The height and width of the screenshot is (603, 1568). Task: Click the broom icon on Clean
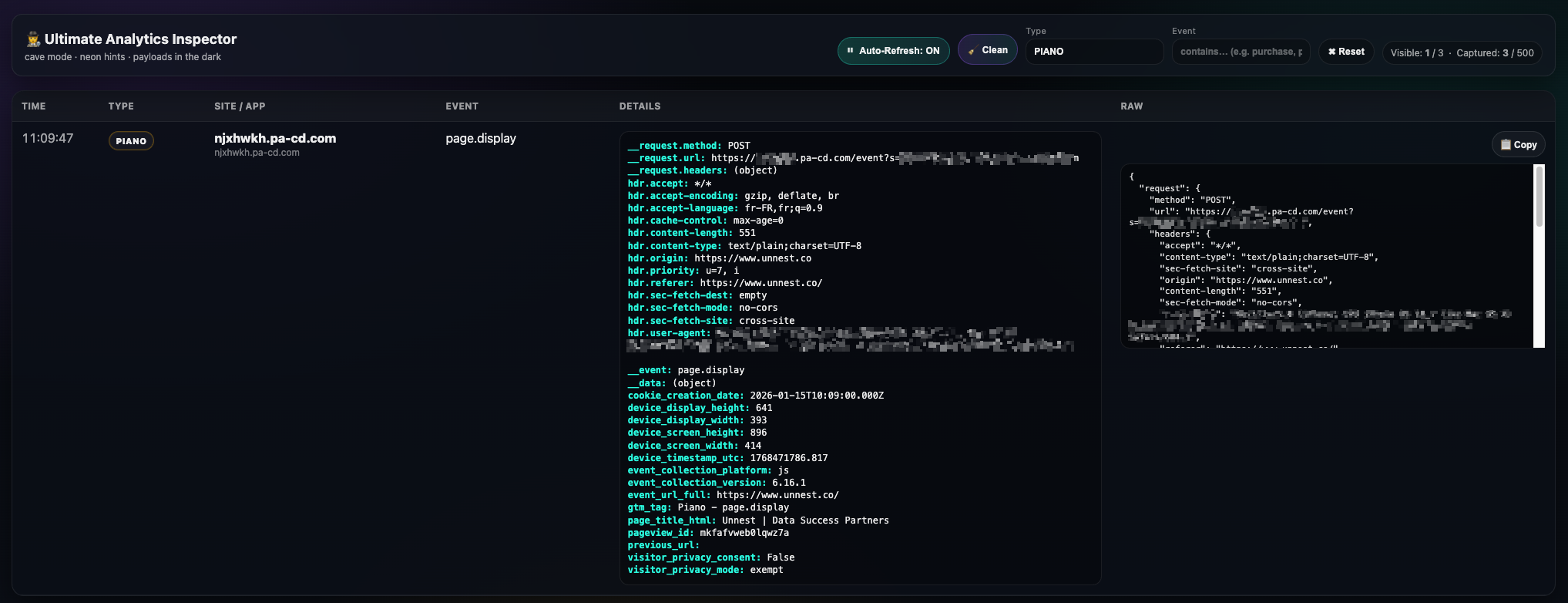(x=972, y=51)
